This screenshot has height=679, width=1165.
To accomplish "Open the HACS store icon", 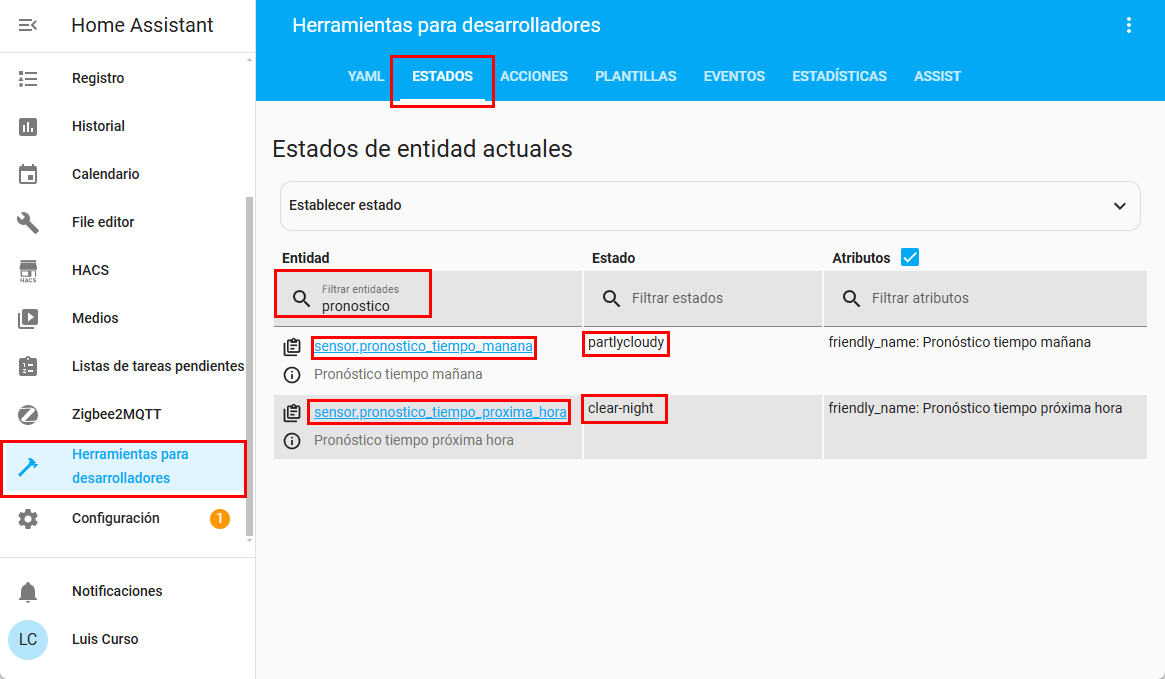I will point(27,270).
